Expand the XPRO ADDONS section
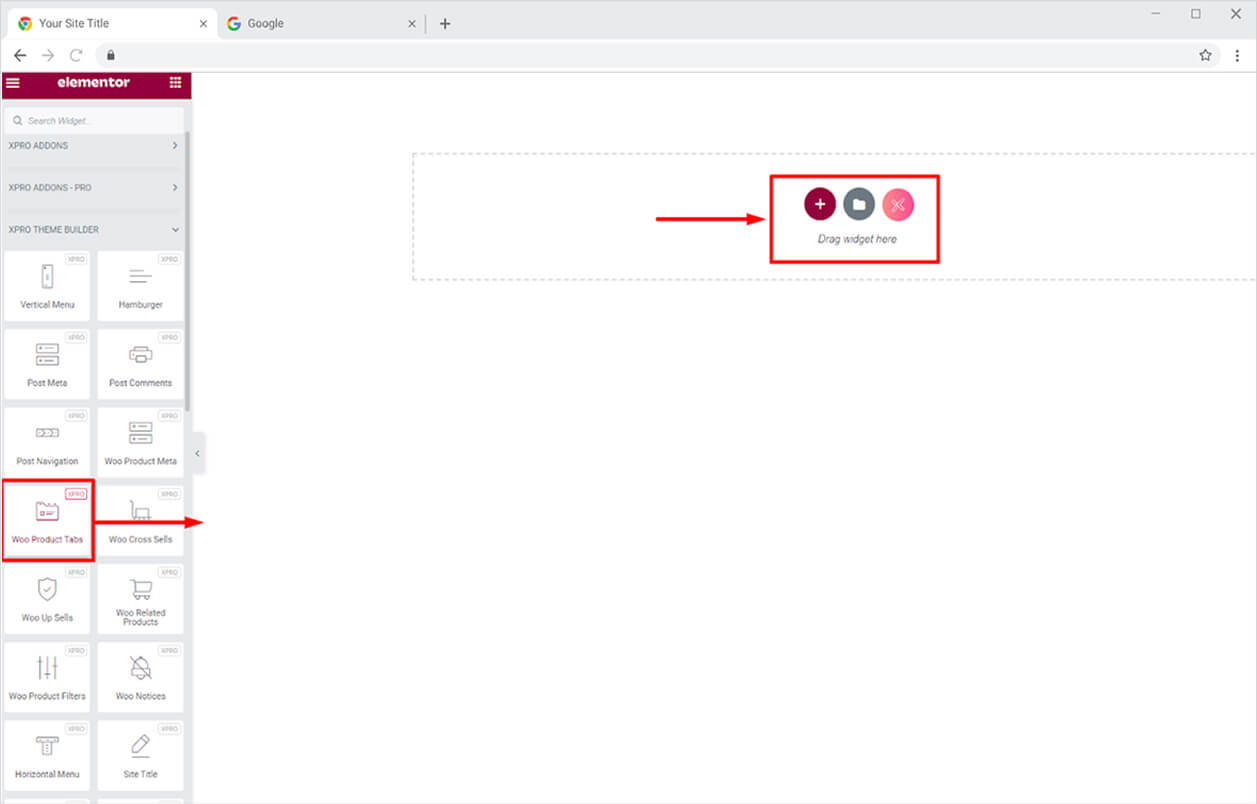The image size is (1257, 804). pyautogui.click(x=93, y=146)
